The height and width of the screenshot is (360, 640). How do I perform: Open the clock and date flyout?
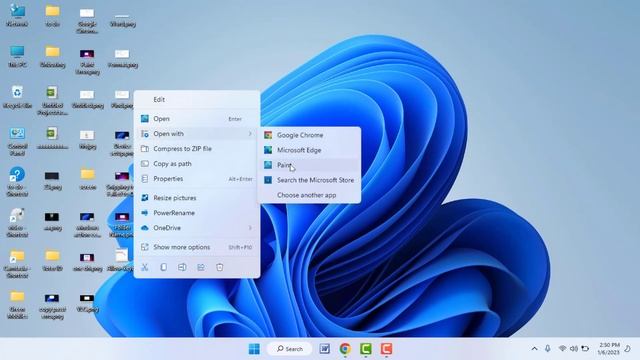(x=609, y=349)
